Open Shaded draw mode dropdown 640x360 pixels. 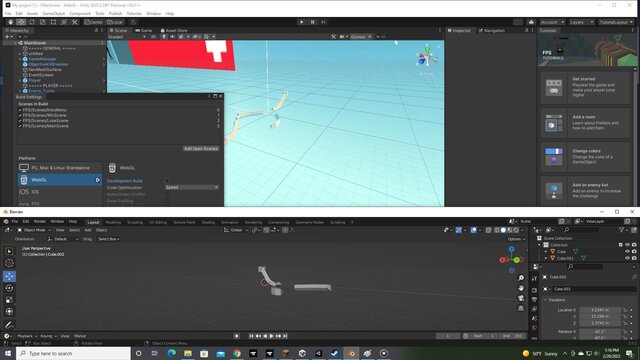(x=127, y=37)
